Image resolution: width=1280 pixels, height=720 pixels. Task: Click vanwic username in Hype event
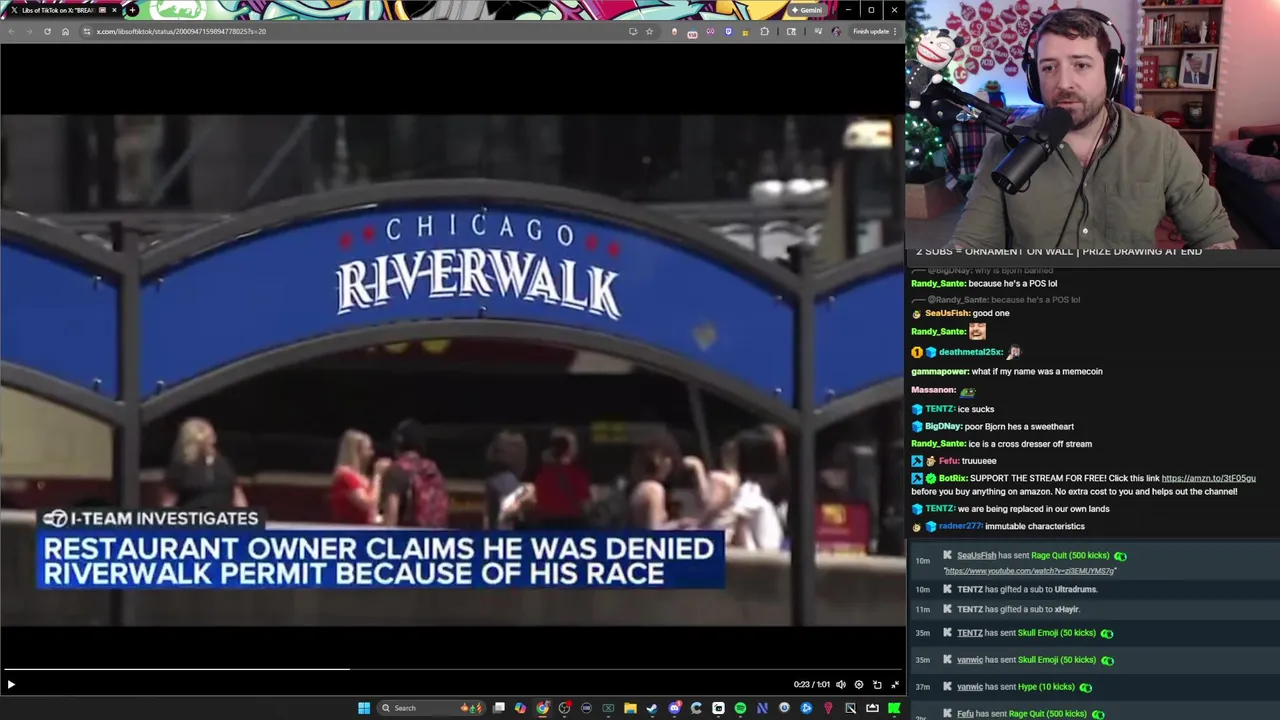coord(970,687)
